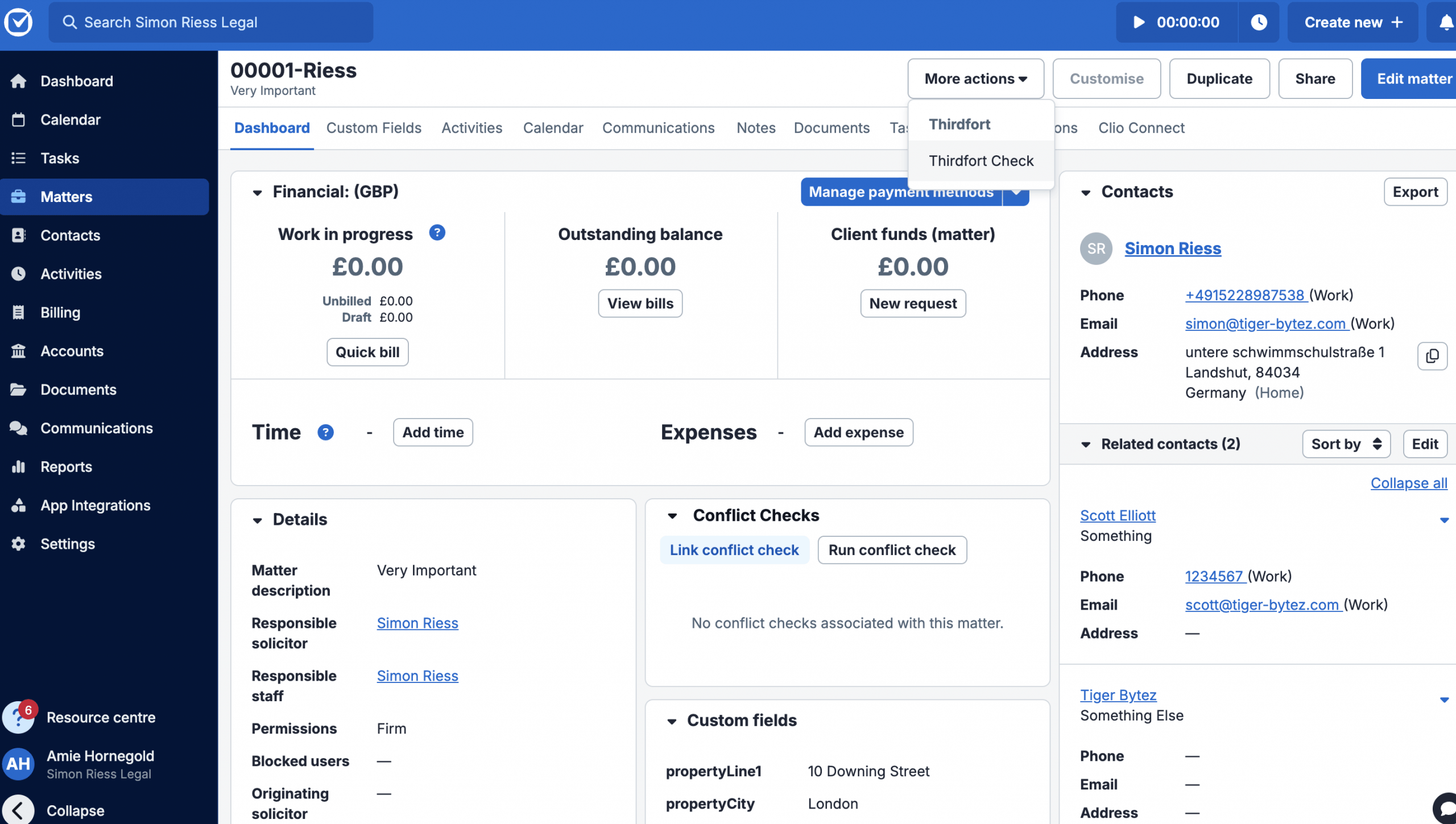The image size is (1456, 824).
Task: Select Thirdfort Check menu item
Action: click(x=981, y=161)
